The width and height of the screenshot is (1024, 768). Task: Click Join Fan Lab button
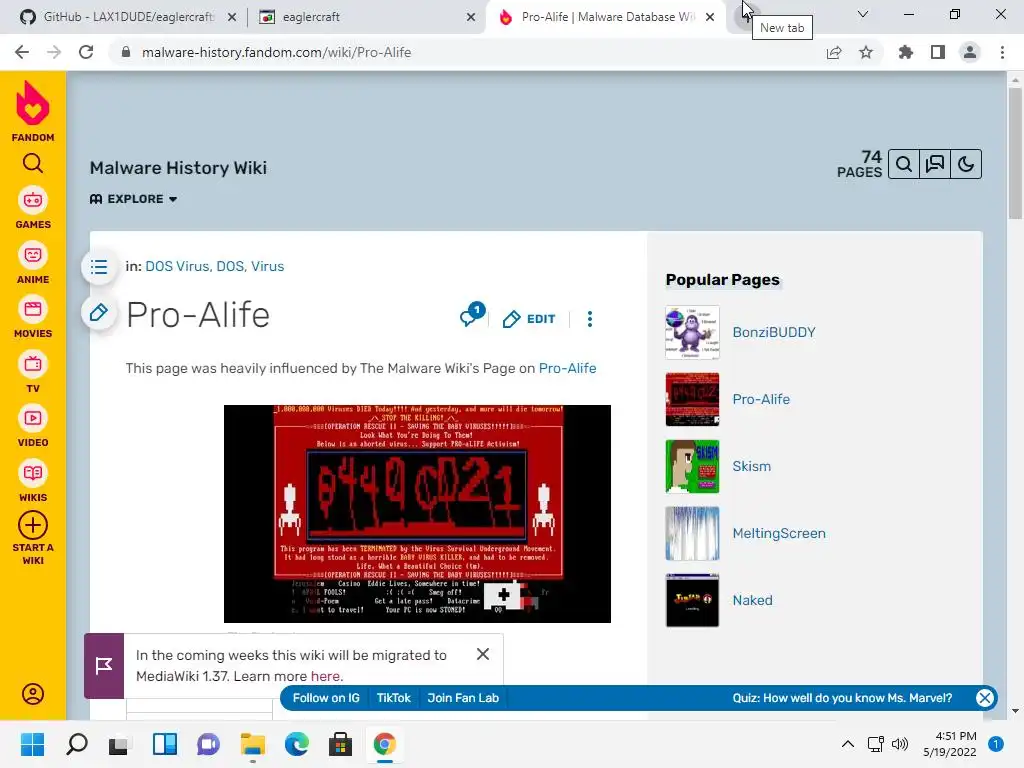click(x=463, y=697)
